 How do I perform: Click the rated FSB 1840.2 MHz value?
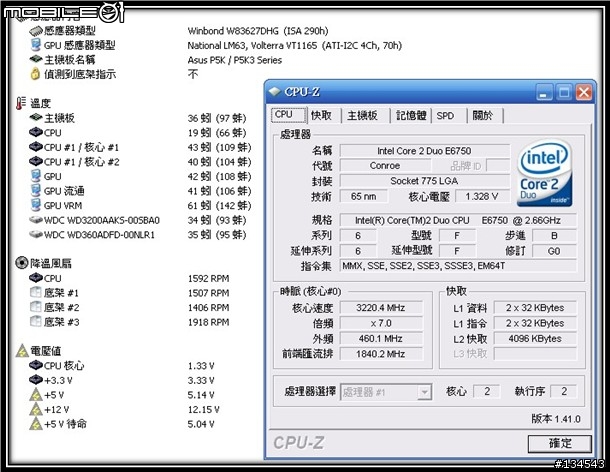pos(381,354)
